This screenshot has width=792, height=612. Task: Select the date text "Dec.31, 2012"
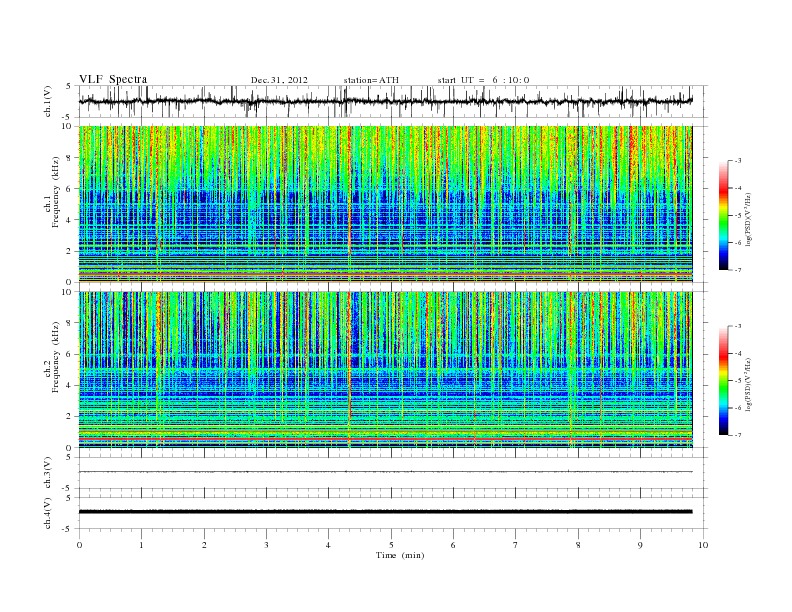pyautogui.click(x=279, y=80)
